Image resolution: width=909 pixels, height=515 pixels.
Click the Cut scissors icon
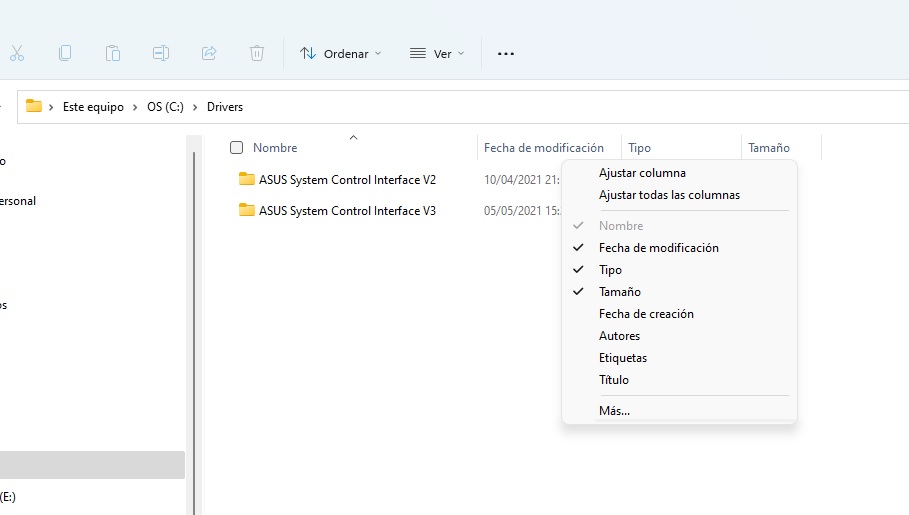click(16, 53)
